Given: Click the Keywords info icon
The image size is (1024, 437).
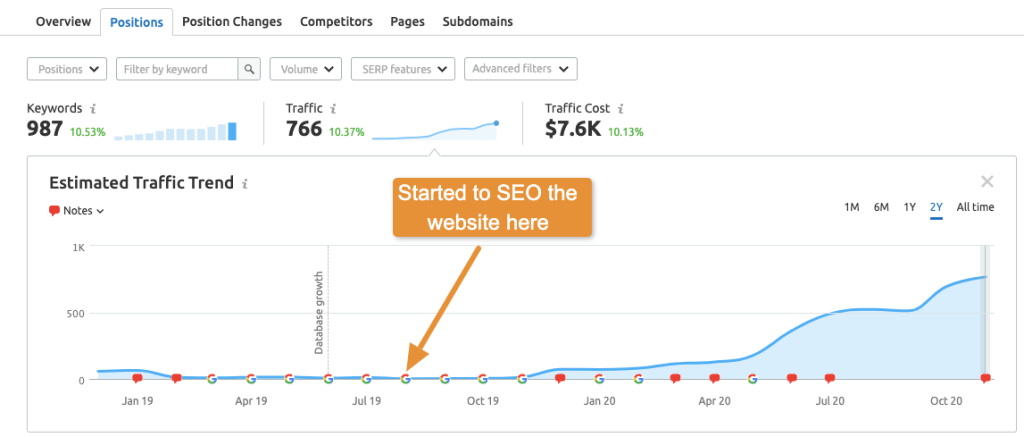Looking at the screenshot, I should tap(92, 108).
